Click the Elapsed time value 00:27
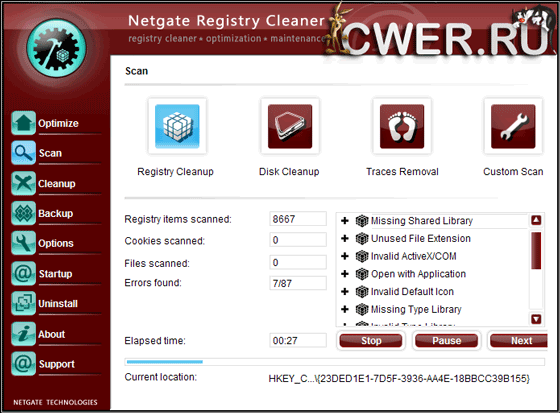Viewport: 560px width, 413px height. tap(298, 340)
